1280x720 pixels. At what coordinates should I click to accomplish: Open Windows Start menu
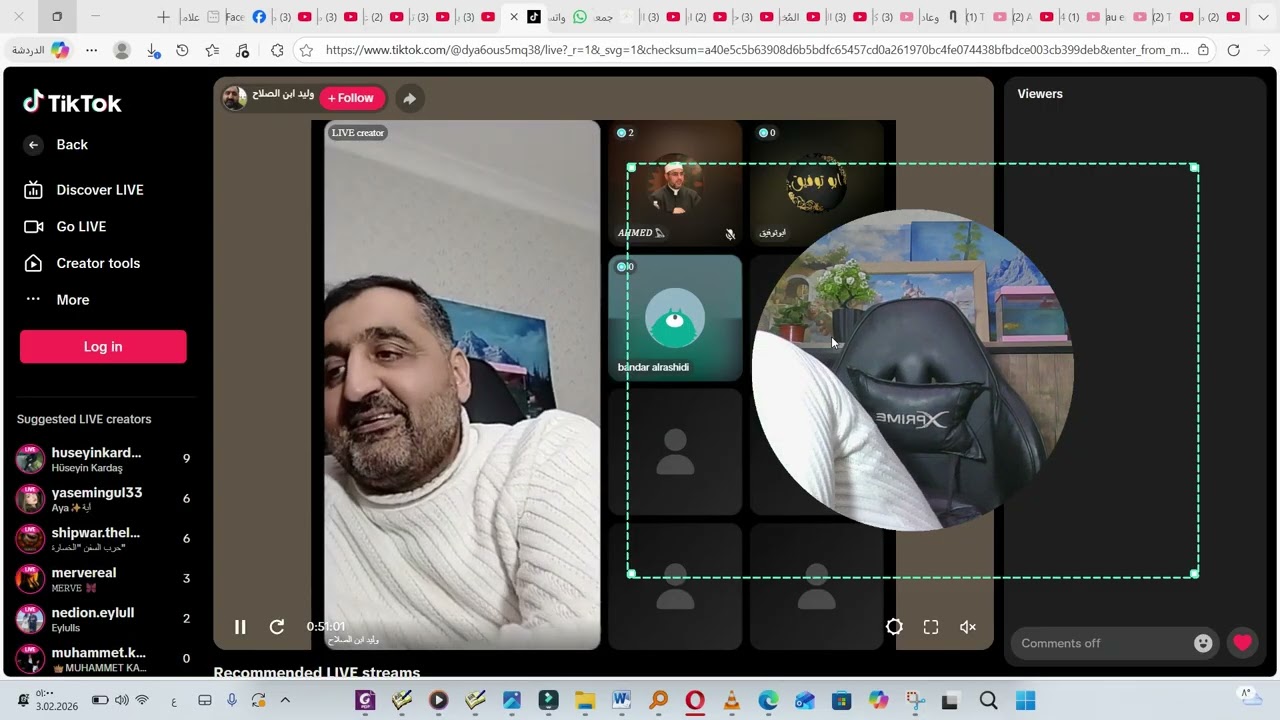pyautogui.click(x=1025, y=700)
